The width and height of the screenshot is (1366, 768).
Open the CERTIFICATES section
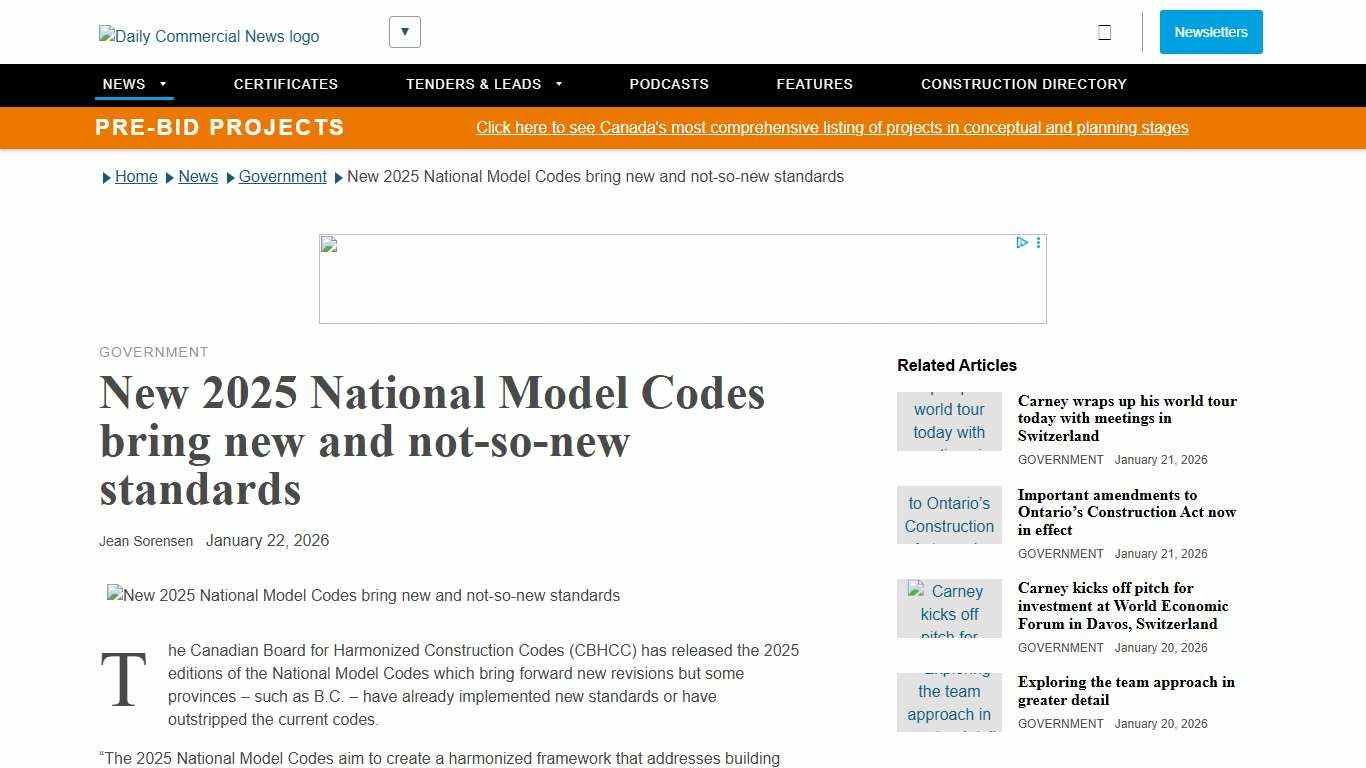(x=285, y=84)
